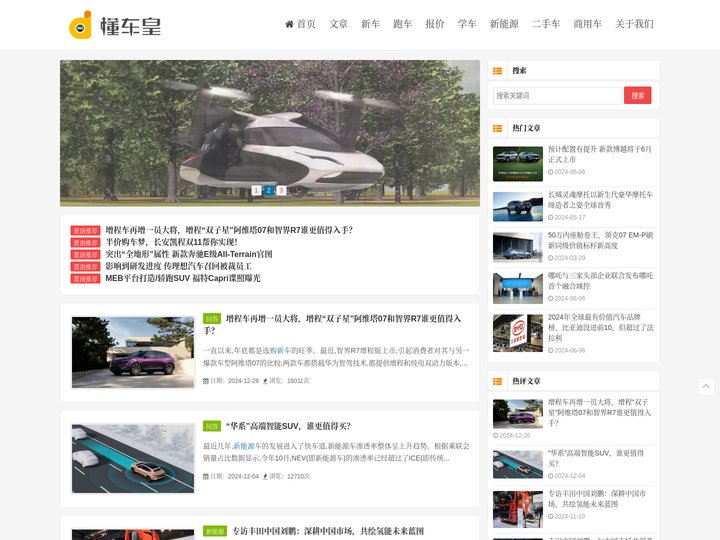Viewport: 720px width, 540px height.
Task: Open the 二手车 navigation item
Action: 546,24
